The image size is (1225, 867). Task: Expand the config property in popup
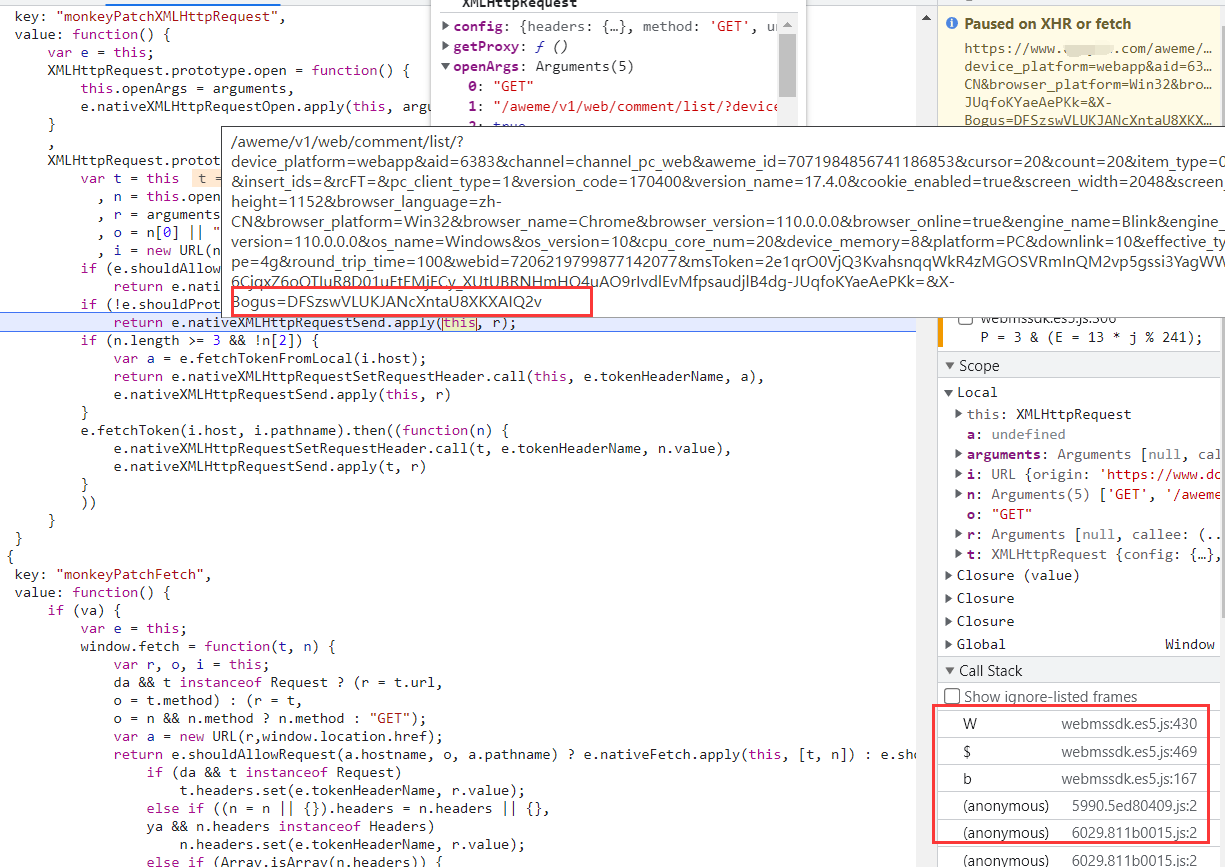(x=446, y=27)
